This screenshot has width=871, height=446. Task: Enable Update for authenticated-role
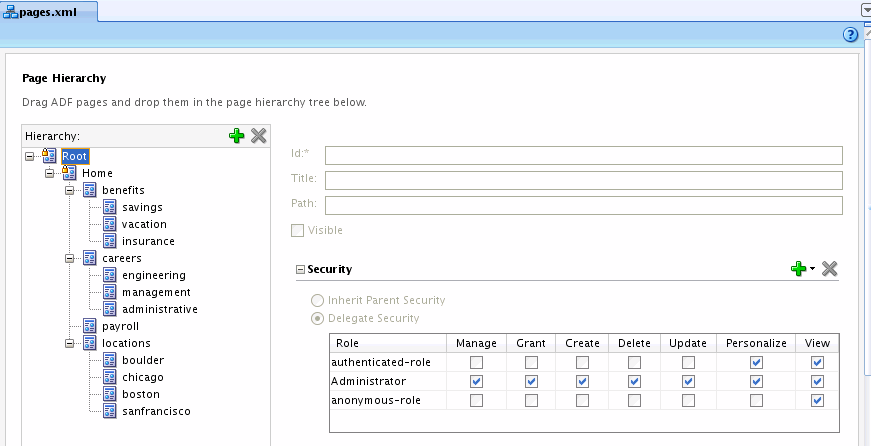(x=688, y=363)
